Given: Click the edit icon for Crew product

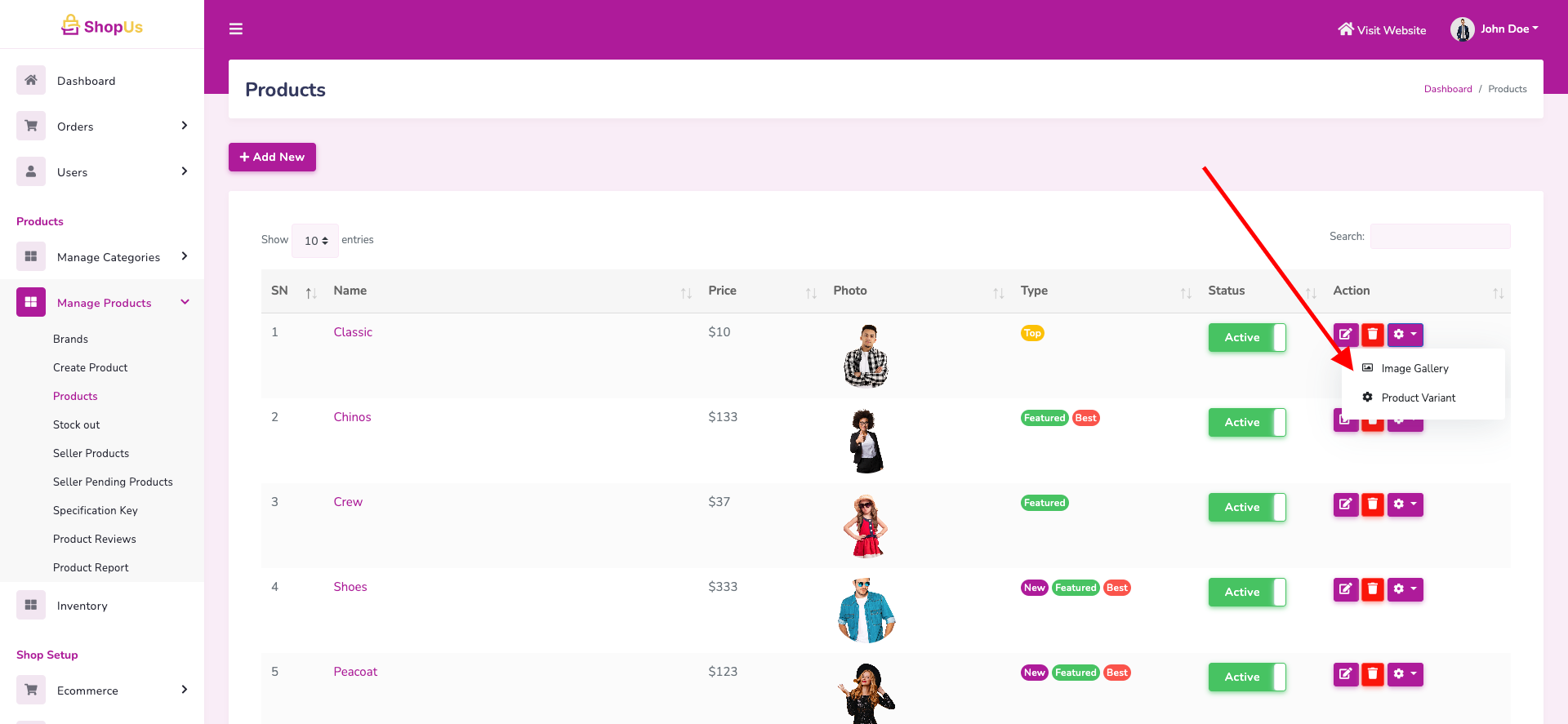Looking at the screenshot, I should point(1345,504).
